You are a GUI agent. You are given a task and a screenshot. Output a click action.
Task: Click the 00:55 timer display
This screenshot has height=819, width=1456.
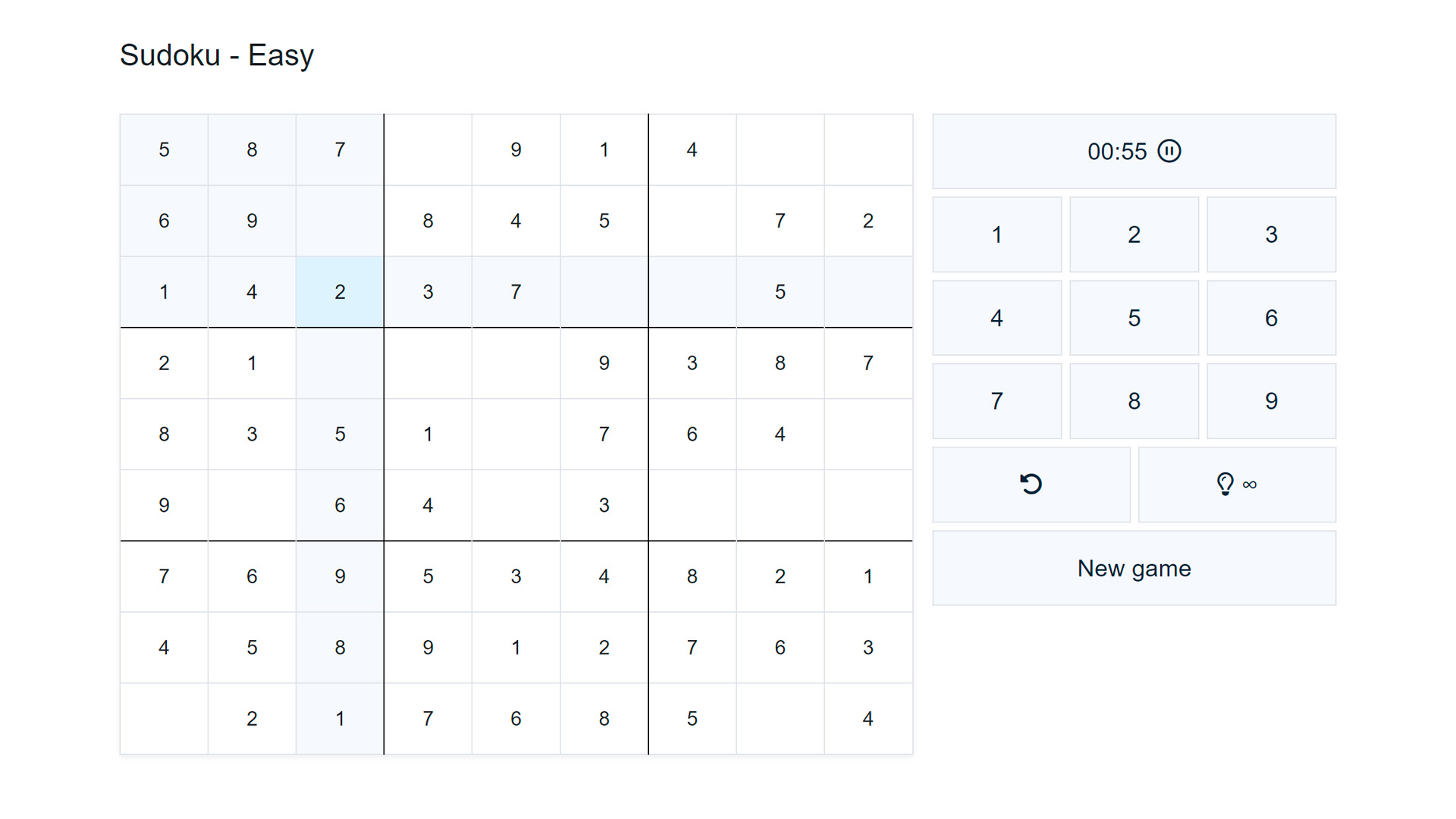[x=1117, y=151]
